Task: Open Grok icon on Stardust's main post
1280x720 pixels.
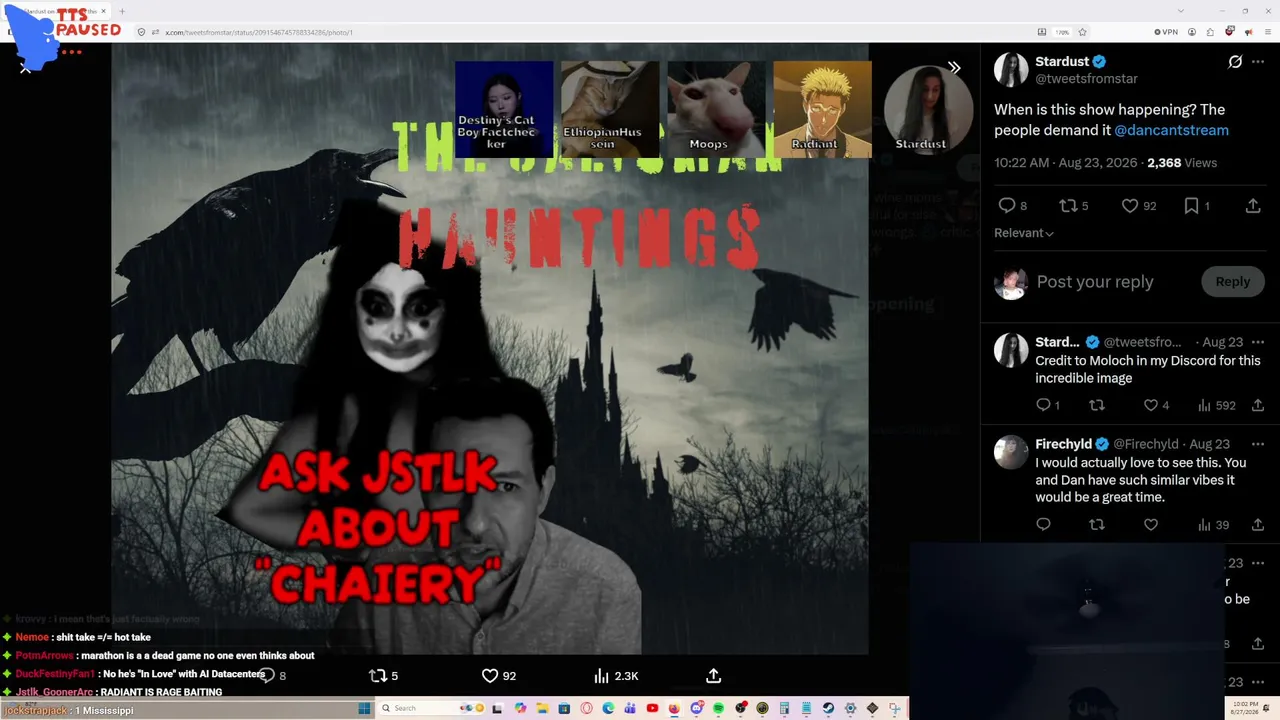Action: coord(1235,62)
